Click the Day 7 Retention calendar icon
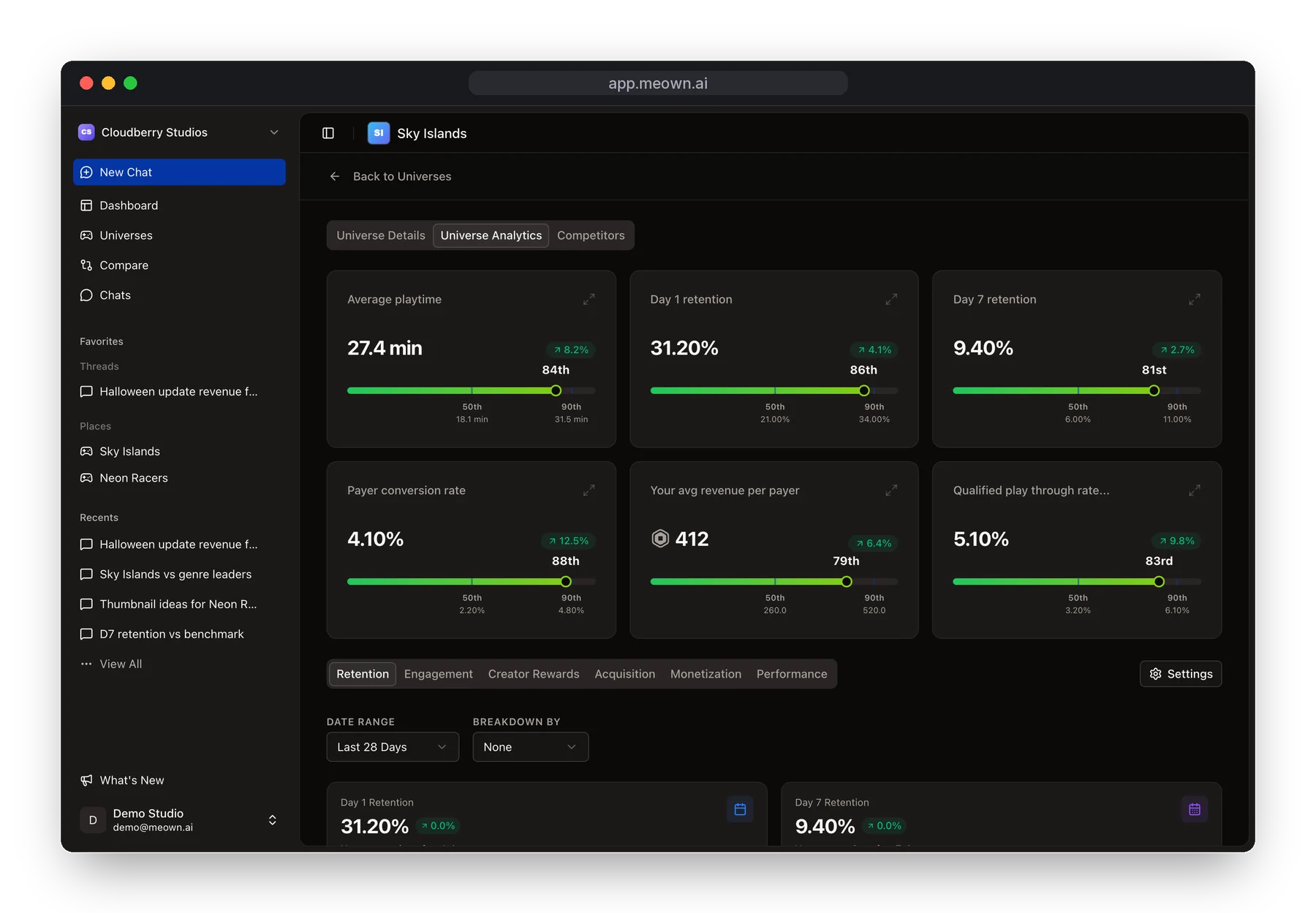The height and width of the screenshot is (913, 1316). tap(1195, 809)
